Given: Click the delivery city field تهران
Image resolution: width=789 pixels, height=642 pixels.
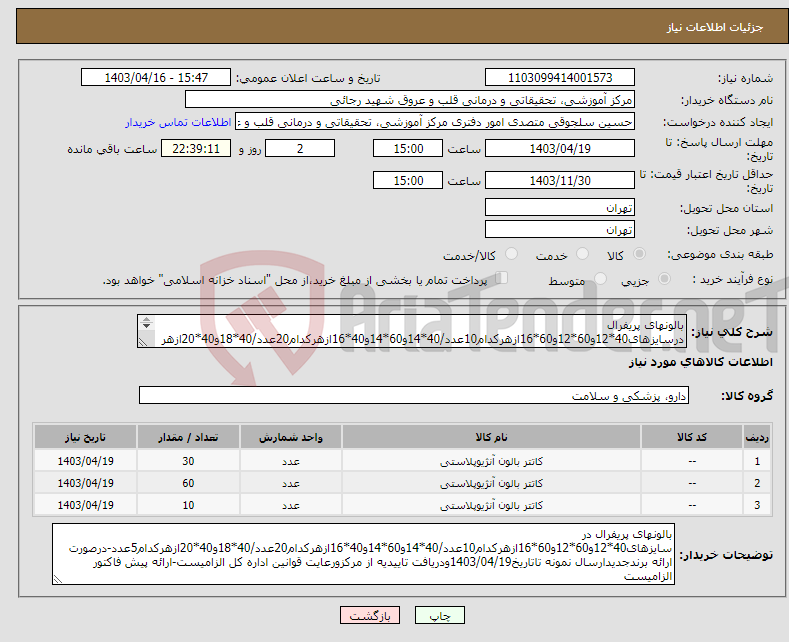Looking at the screenshot, I should (x=560, y=229).
